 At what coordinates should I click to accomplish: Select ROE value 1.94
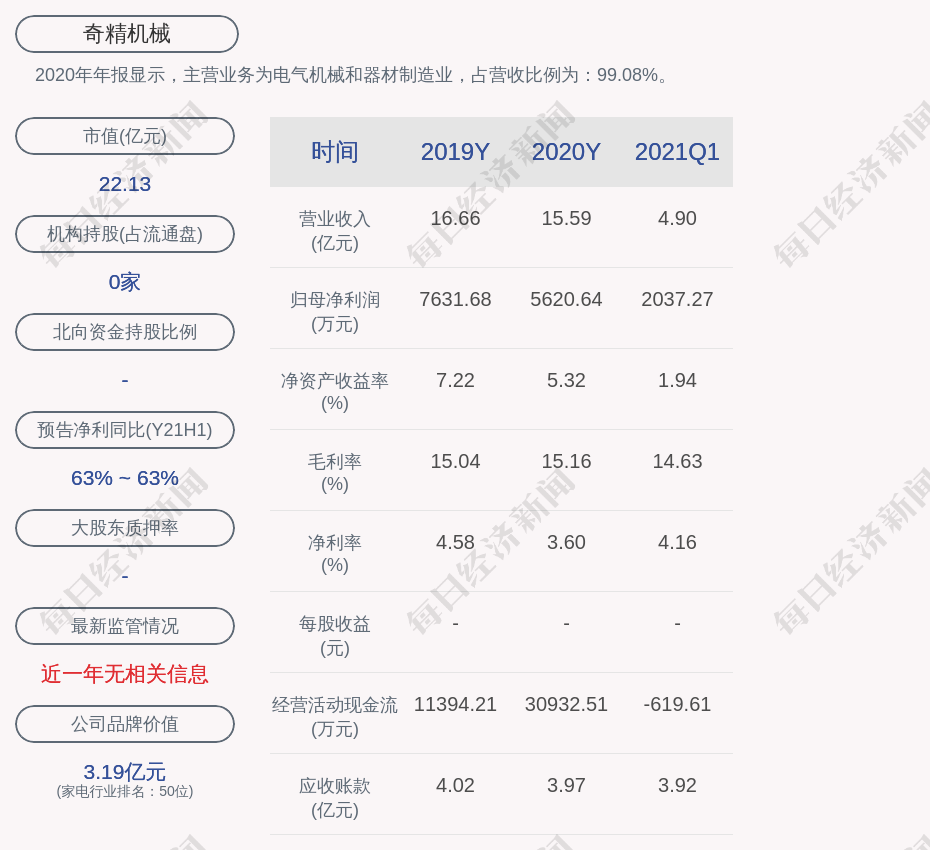click(x=677, y=380)
